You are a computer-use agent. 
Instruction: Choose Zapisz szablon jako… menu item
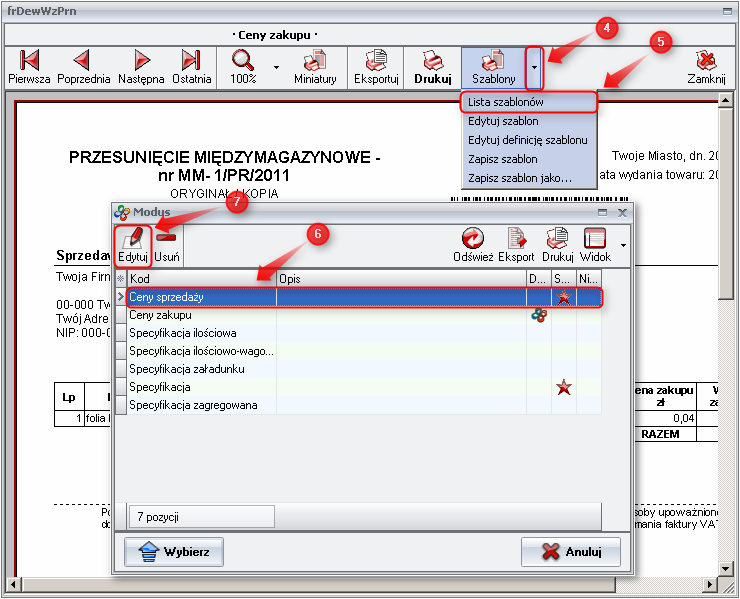pyautogui.click(x=519, y=178)
